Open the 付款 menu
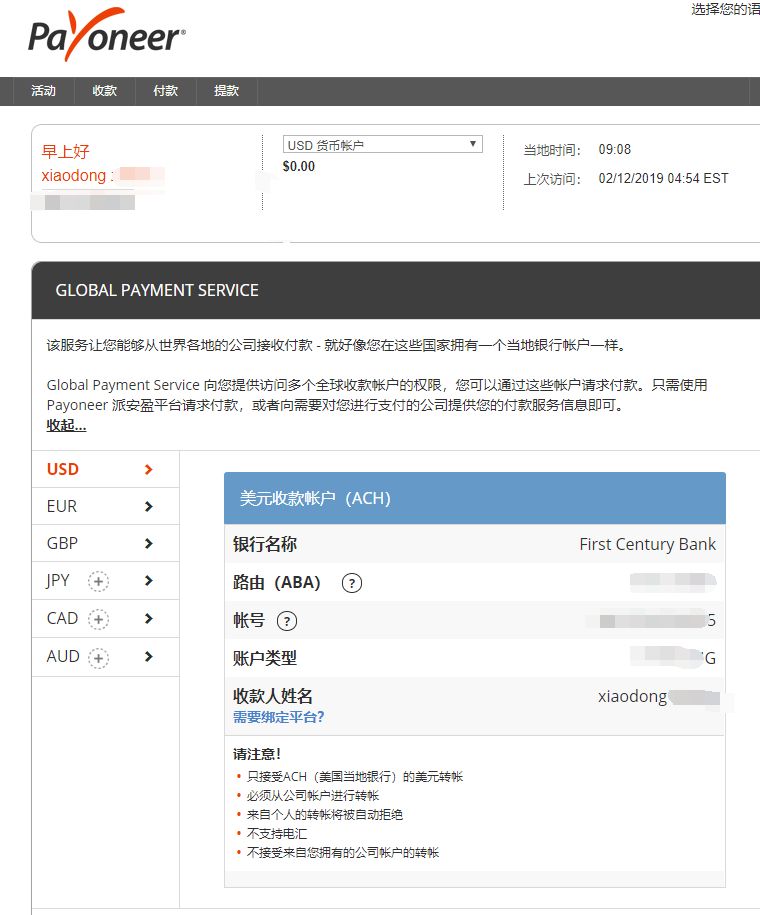The height and width of the screenshot is (915, 760). pyautogui.click(x=165, y=91)
